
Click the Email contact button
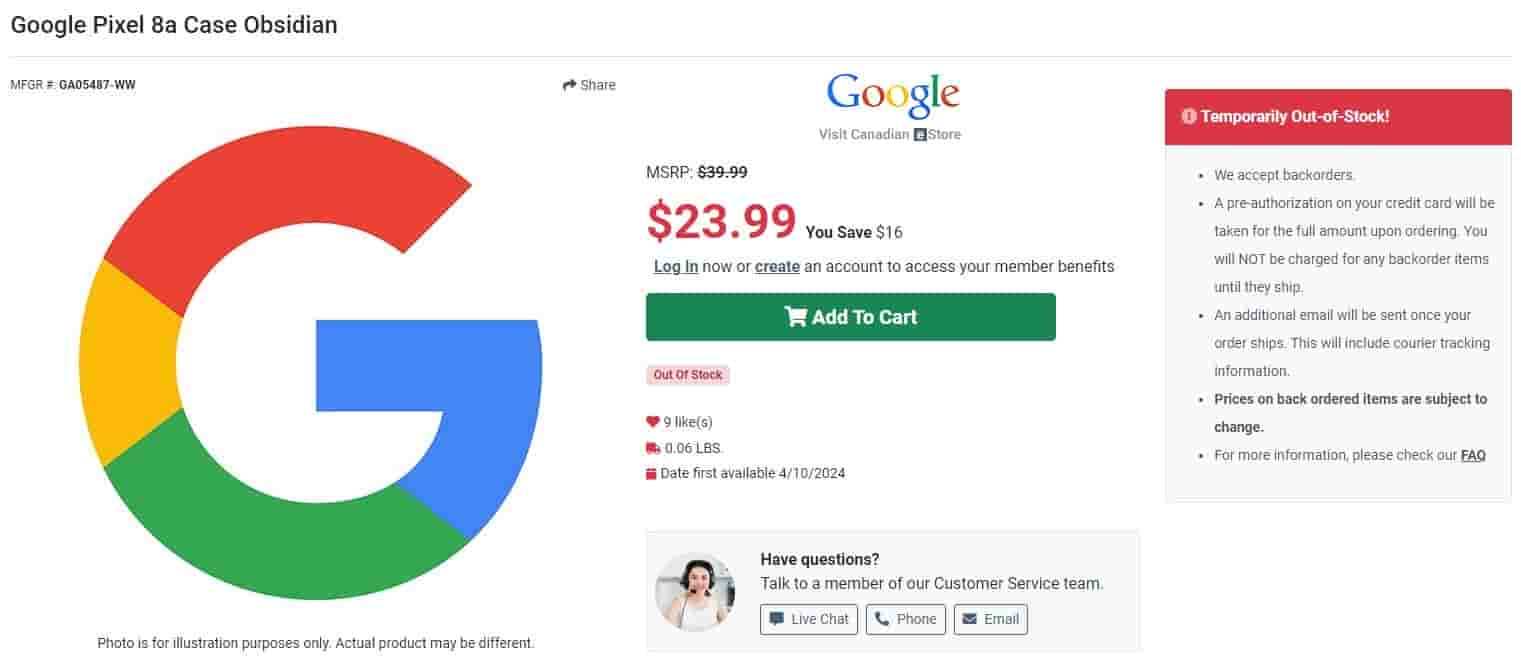coord(990,619)
